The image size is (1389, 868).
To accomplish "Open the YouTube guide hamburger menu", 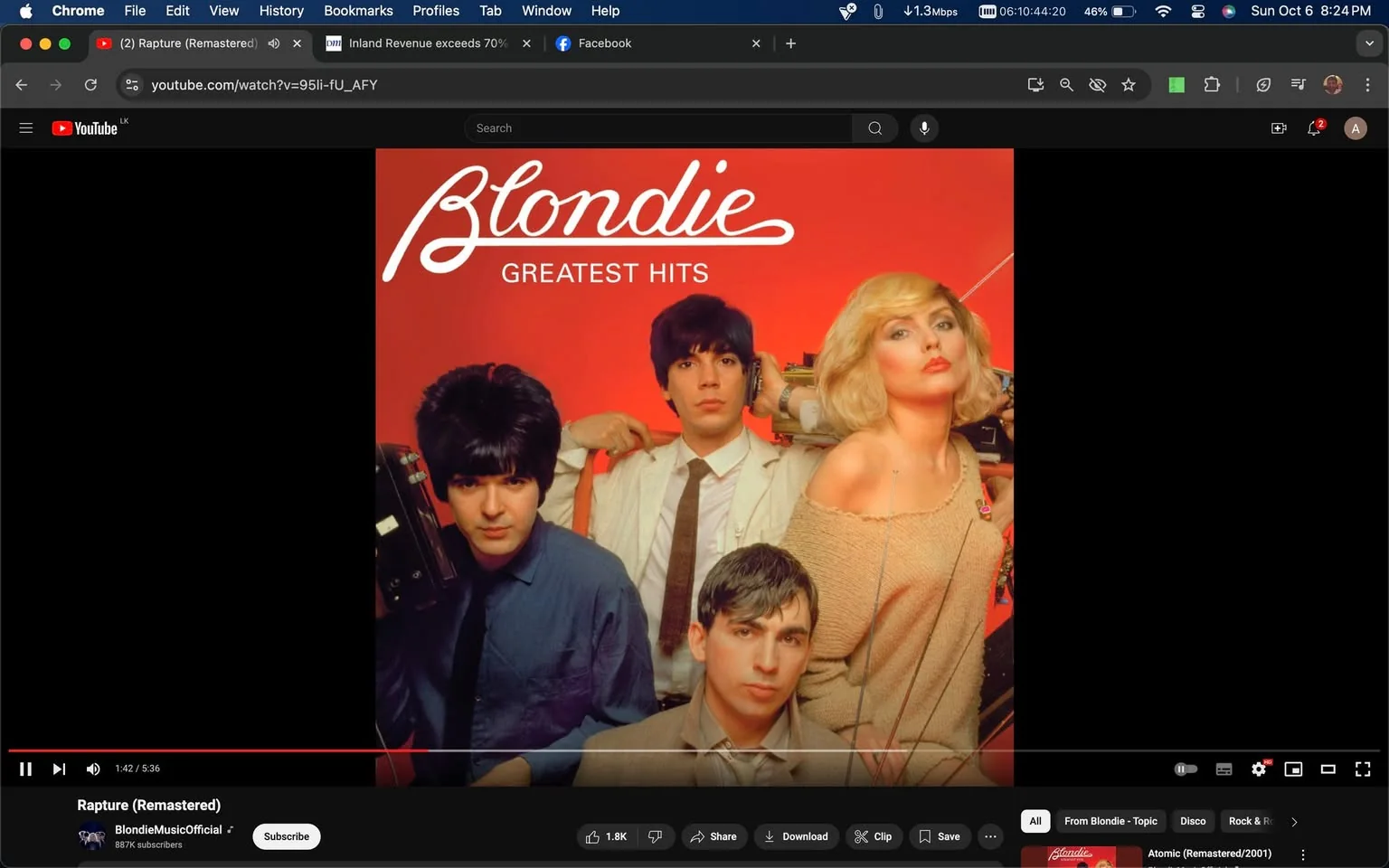I will tap(26, 128).
